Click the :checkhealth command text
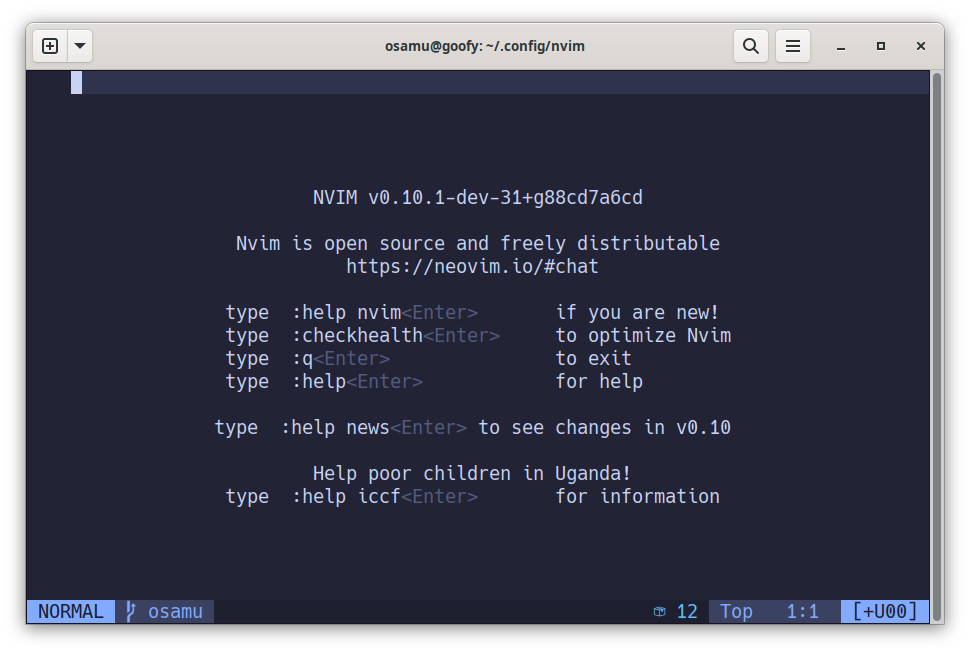The height and width of the screenshot is (653, 970). pyautogui.click(x=357, y=336)
